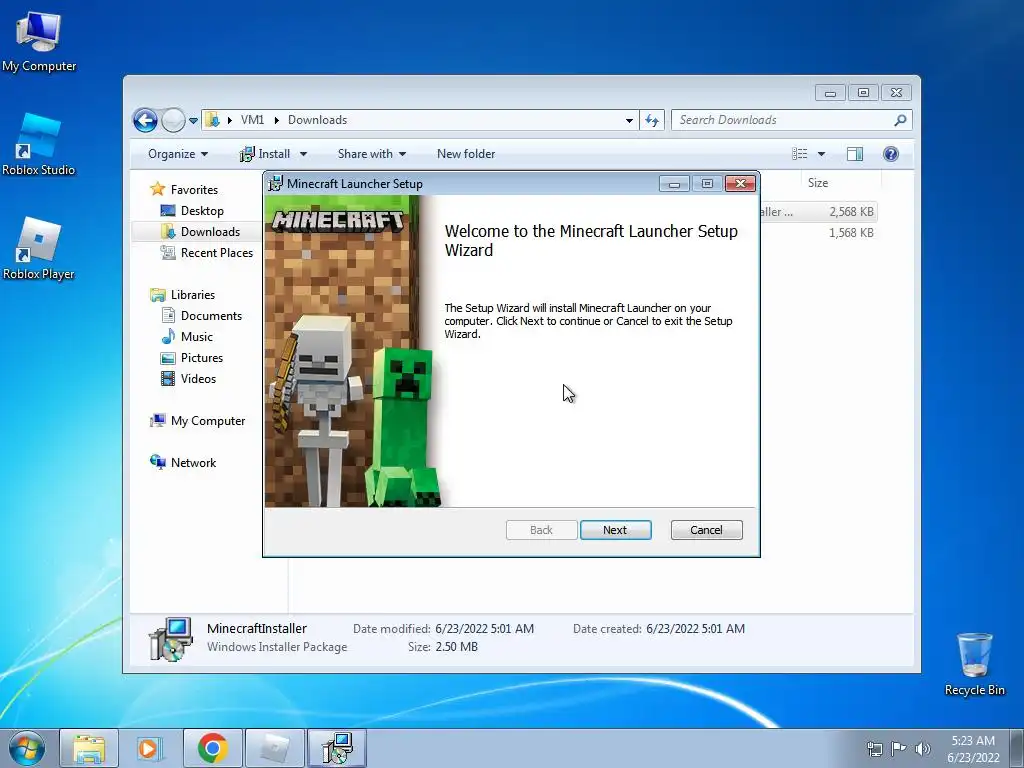This screenshot has height=768, width=1024.
Task: Go back in the Explorer window
Action: pyautogui.click(x=145, y=120)
